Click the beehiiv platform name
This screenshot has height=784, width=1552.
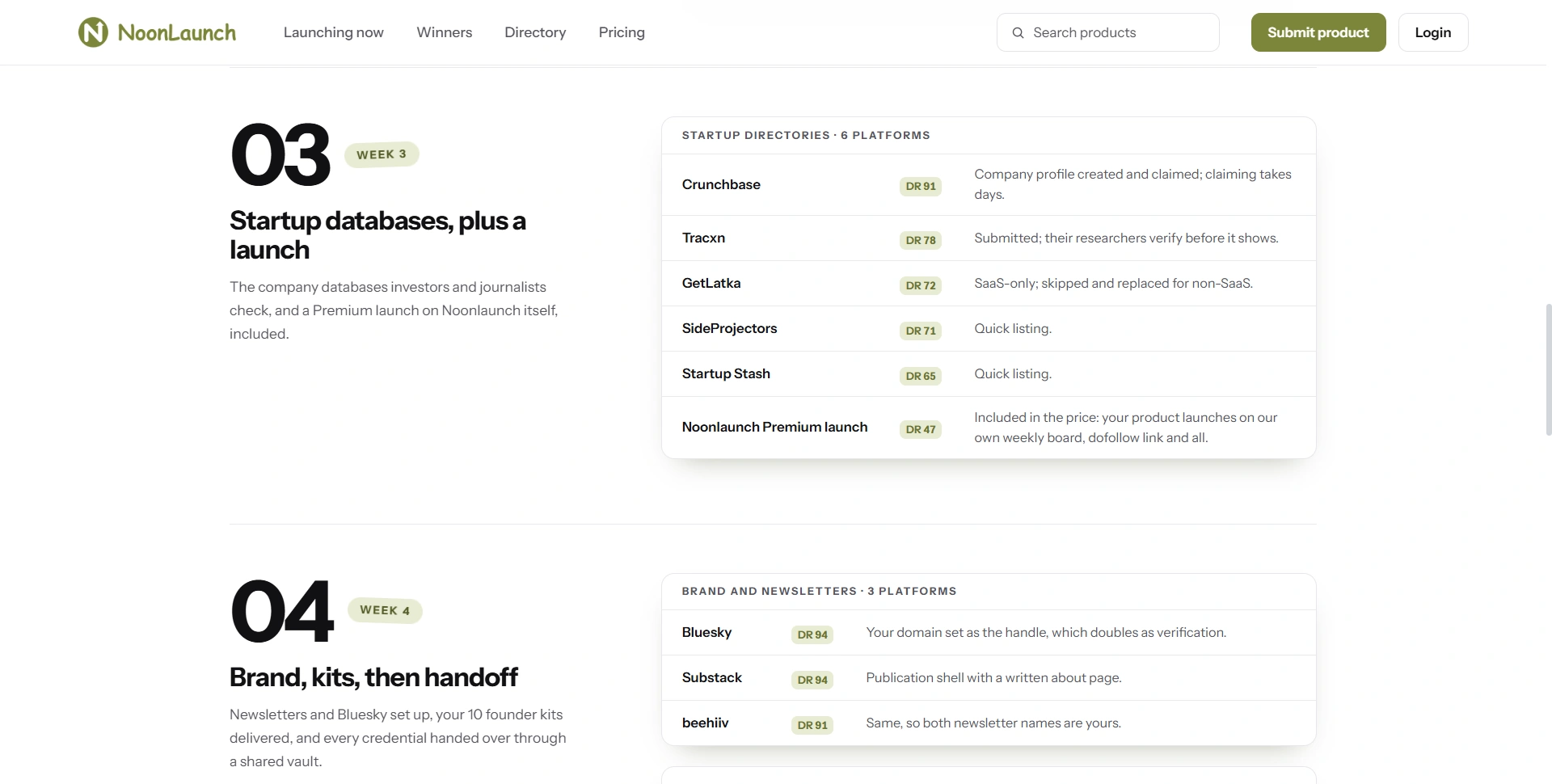(x=705, y=723)
